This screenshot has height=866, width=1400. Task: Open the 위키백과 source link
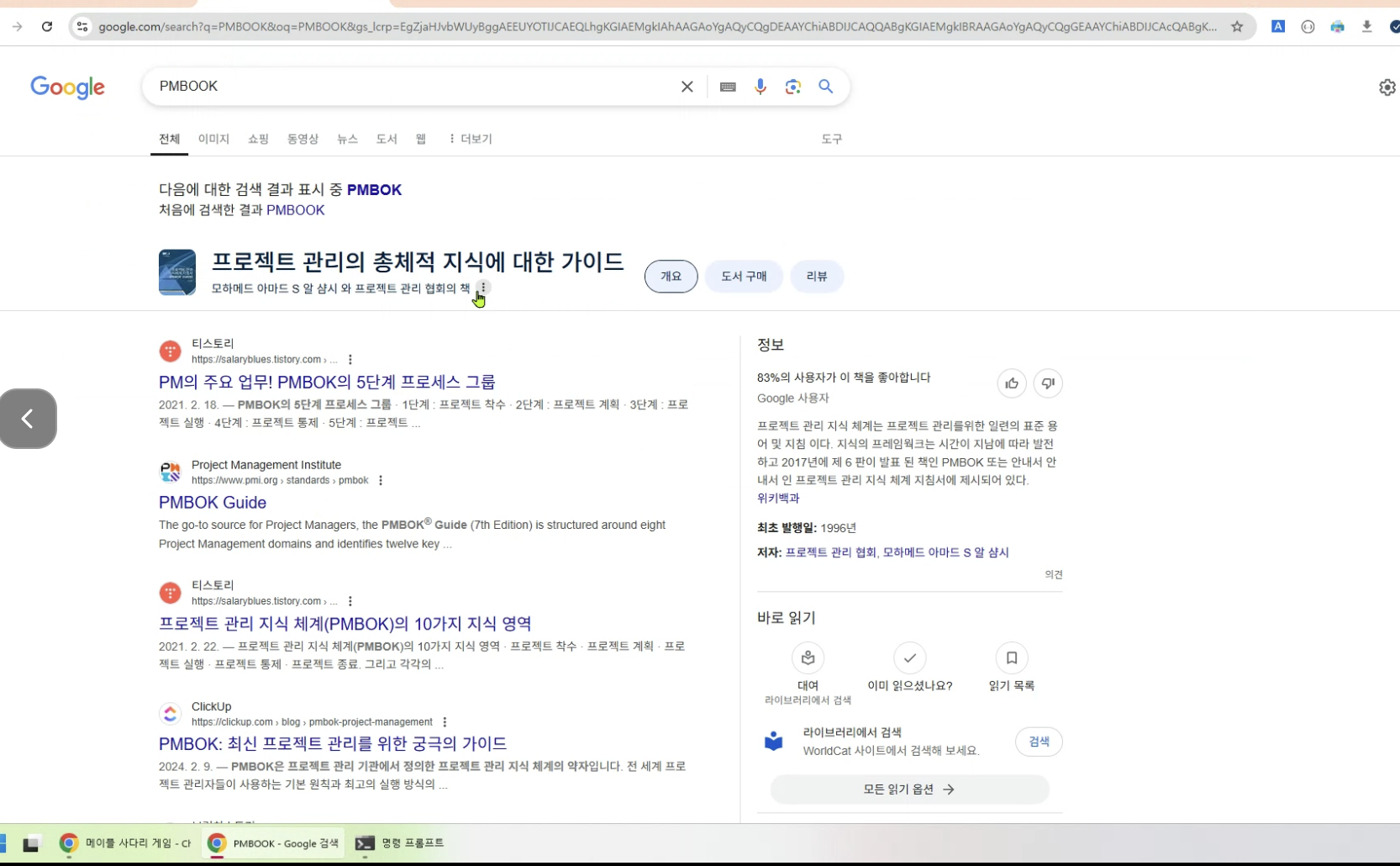click(x=778, y=499)
